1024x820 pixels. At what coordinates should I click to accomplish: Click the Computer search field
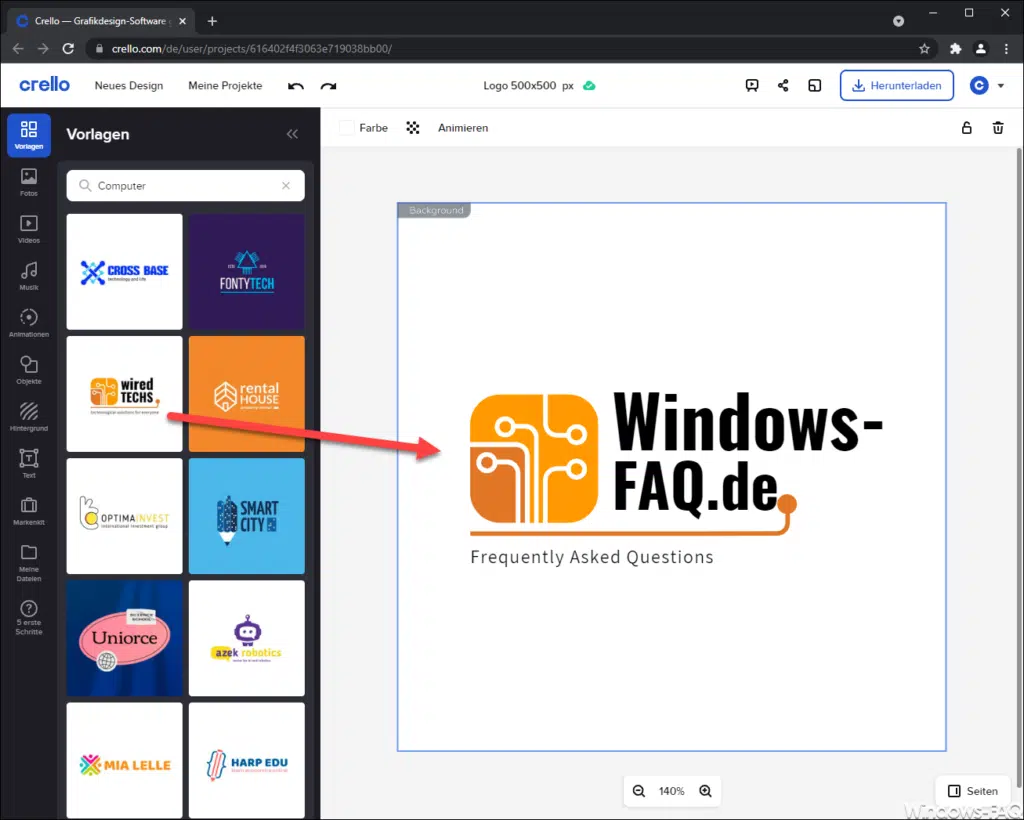(x=185, y=185)
